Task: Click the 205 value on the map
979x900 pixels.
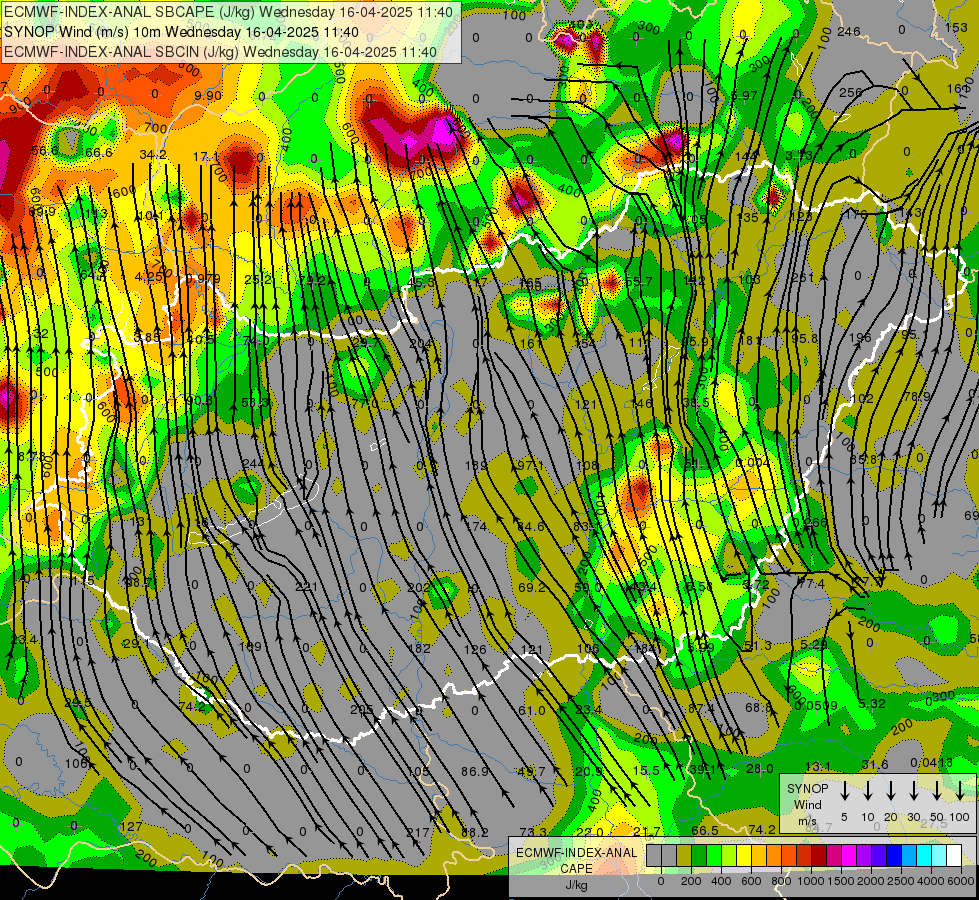Action: coord(361,710)
